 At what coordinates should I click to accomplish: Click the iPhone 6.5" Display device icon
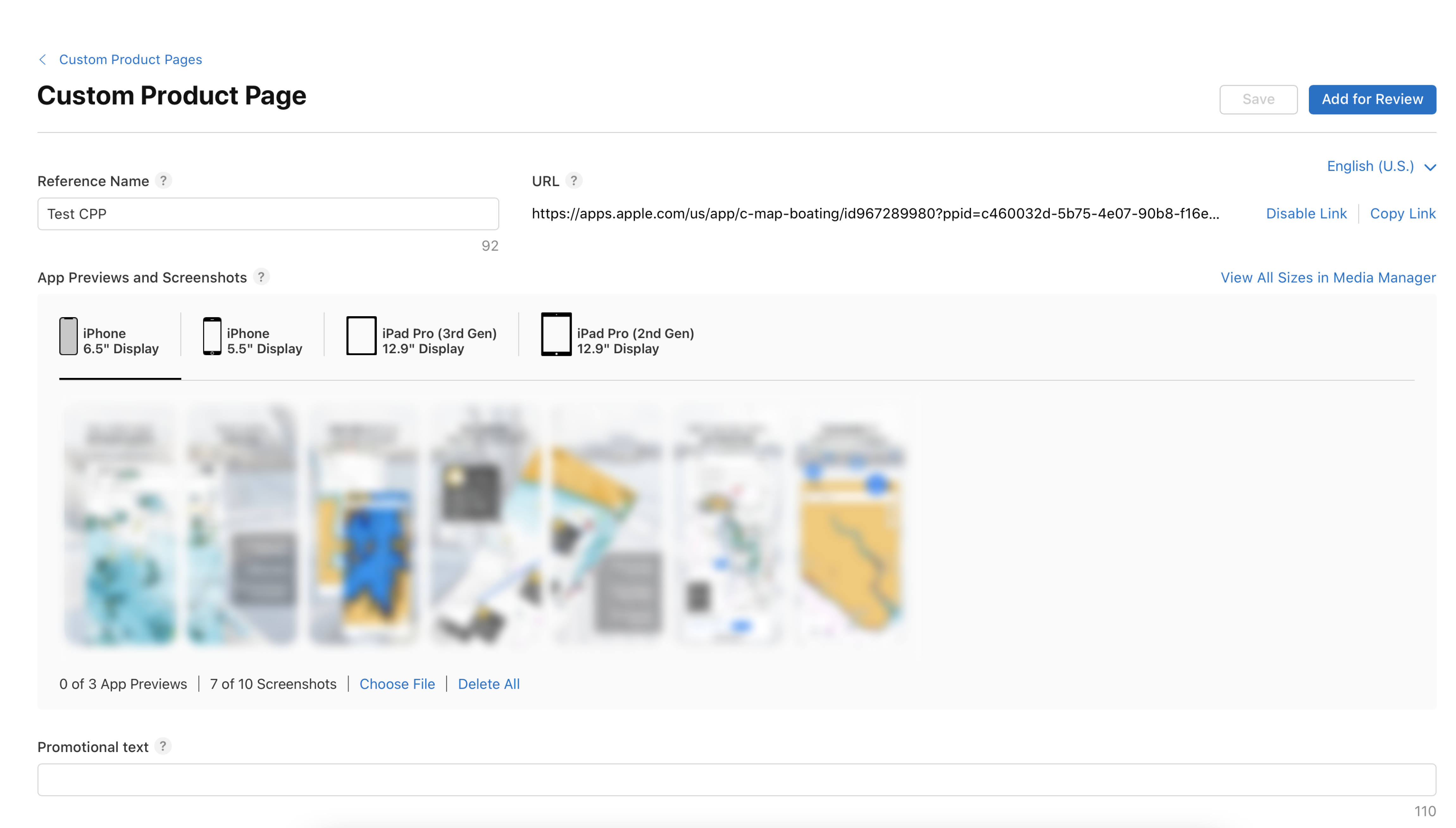pyautogui.click(x=68, y=336)
